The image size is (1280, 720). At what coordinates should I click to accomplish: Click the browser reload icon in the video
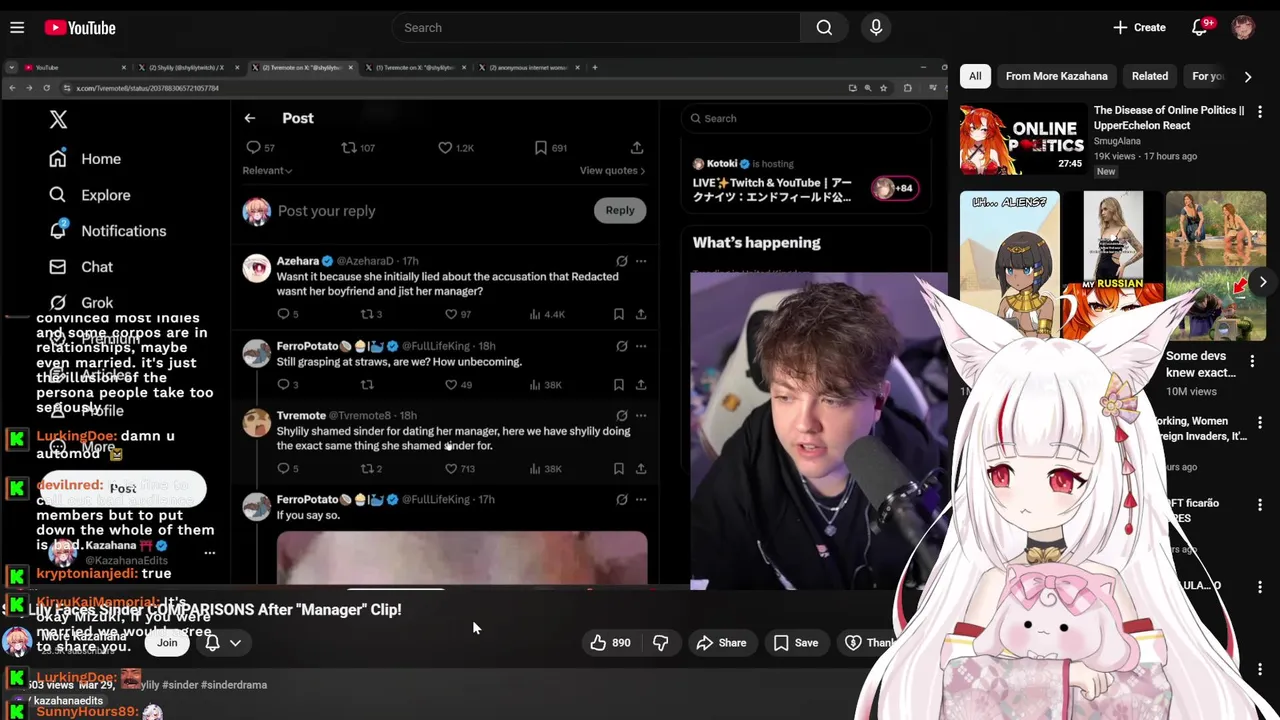[x=46, y=88]
